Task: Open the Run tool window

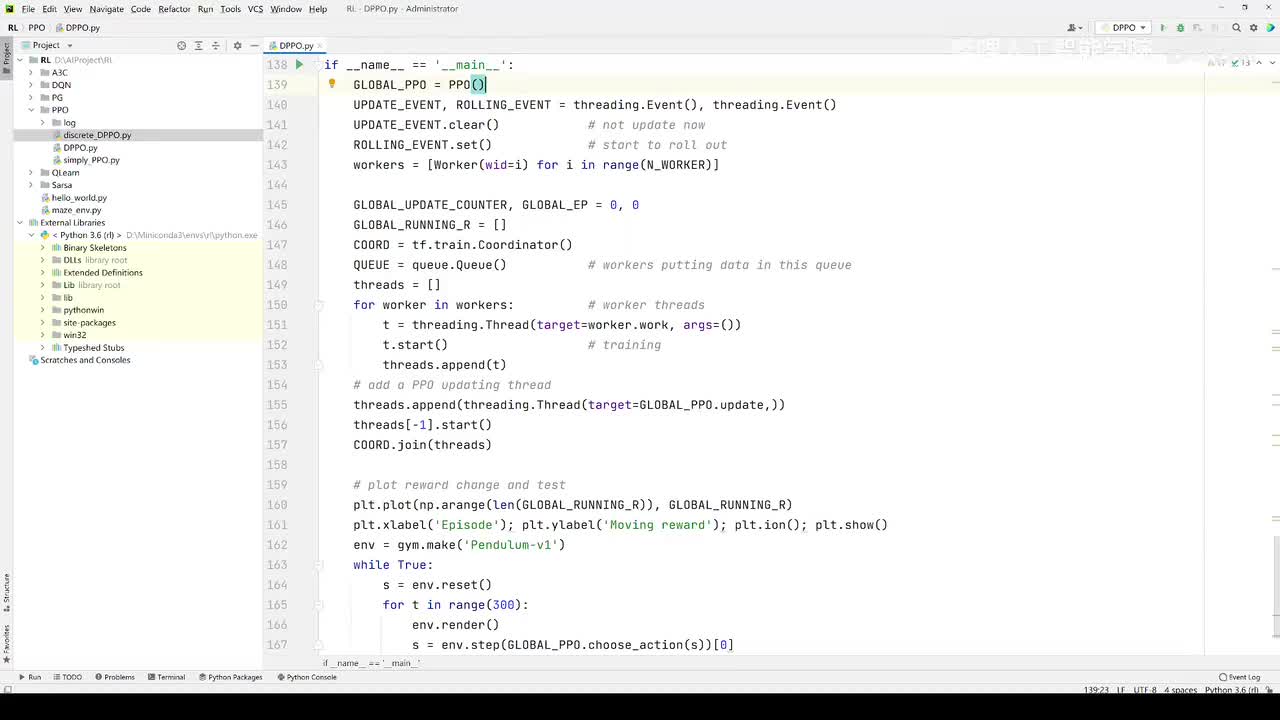Action: (x=30, y=677)
